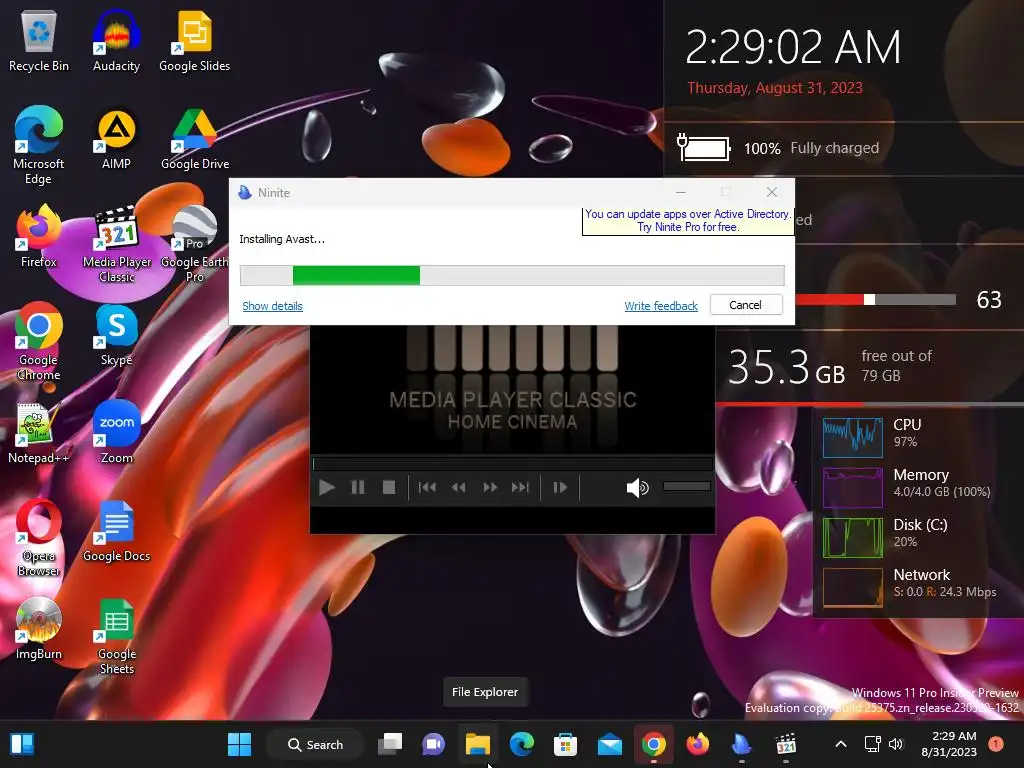Viewport: 1024px width, 768px height.
Task: Click Play in Media Player Classic
Action: (327, 487)
